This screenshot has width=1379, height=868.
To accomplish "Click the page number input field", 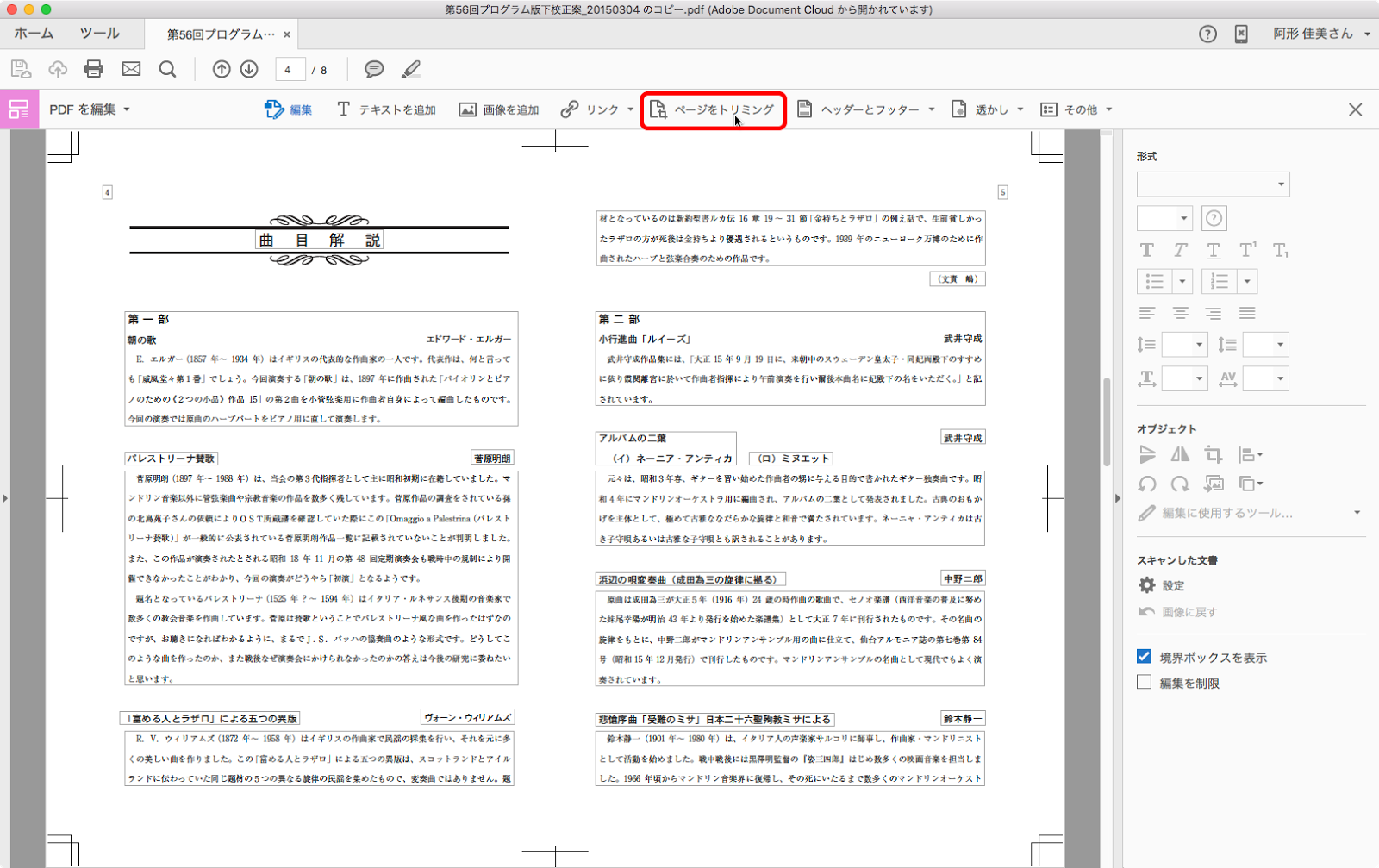I will click(289, 70).
